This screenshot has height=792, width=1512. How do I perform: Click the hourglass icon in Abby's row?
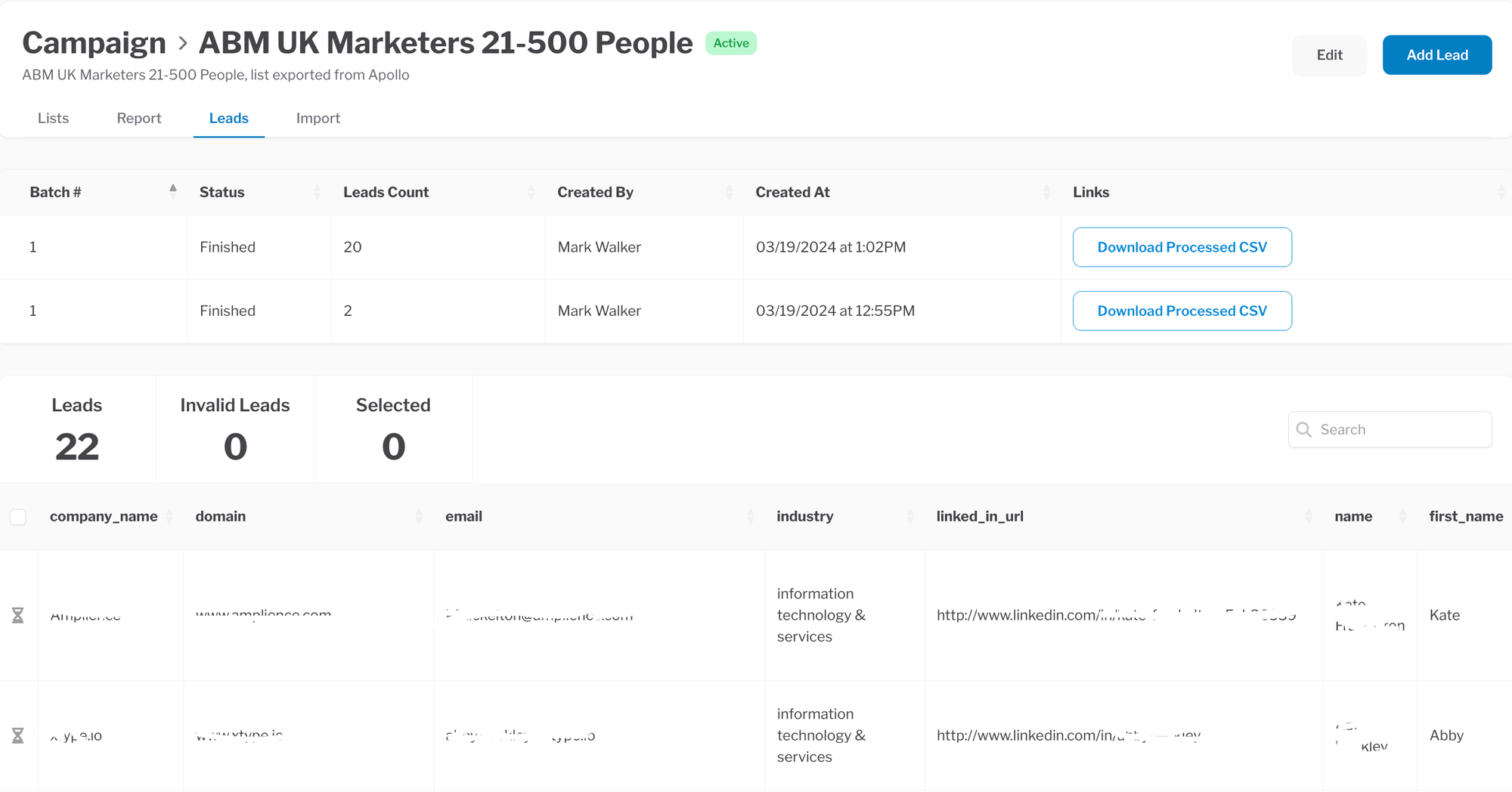click(18, 735)
